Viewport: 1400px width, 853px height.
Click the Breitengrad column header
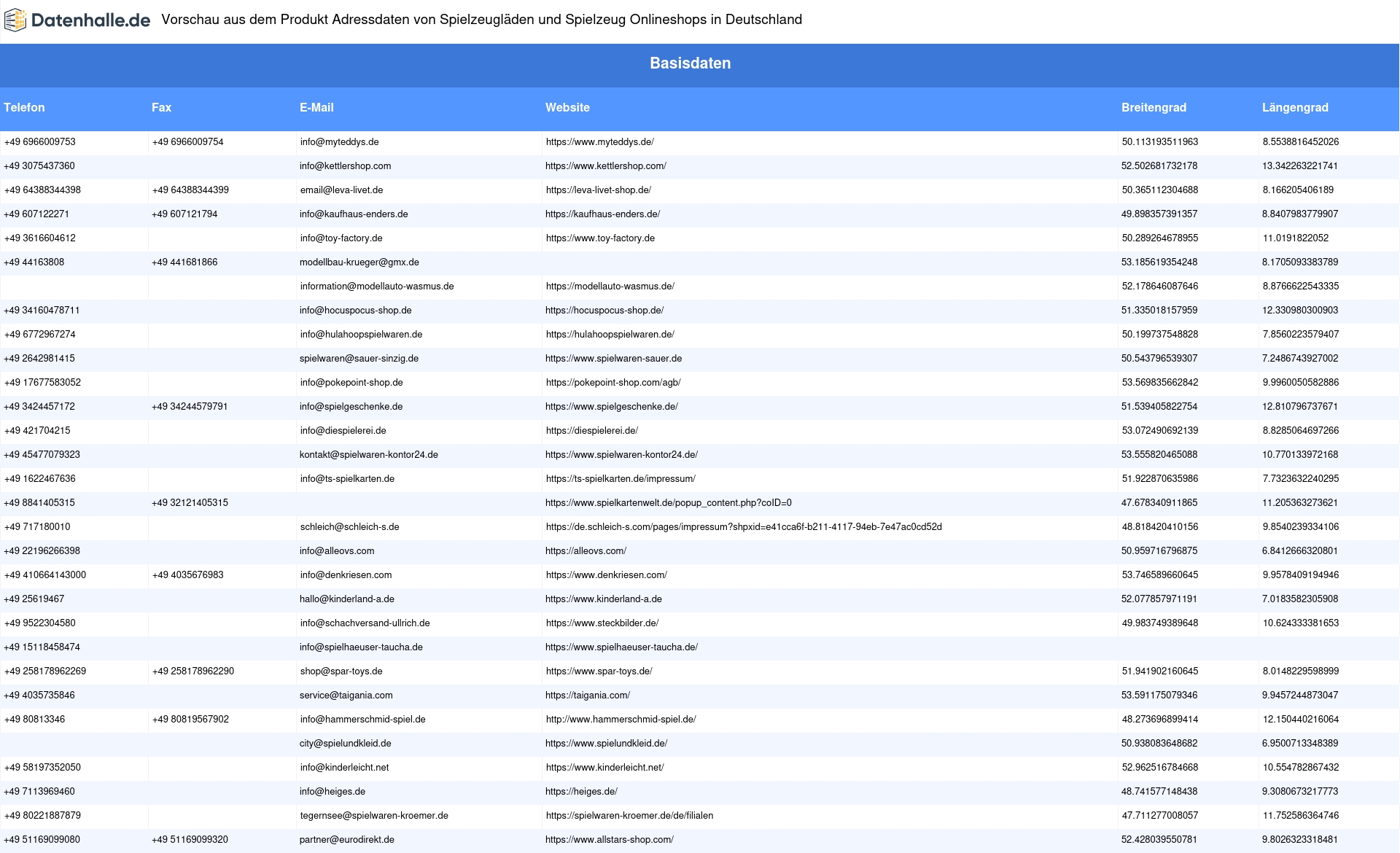pos(1154,107)
